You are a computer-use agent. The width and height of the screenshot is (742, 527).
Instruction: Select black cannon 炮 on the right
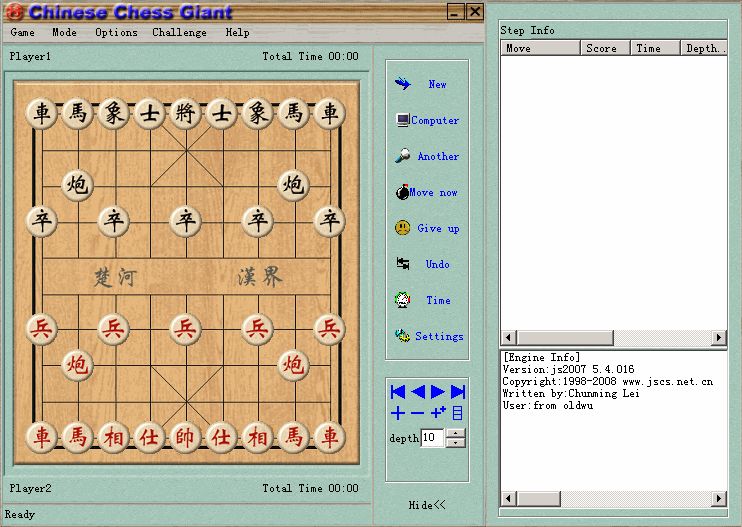[x=293, y=184]
